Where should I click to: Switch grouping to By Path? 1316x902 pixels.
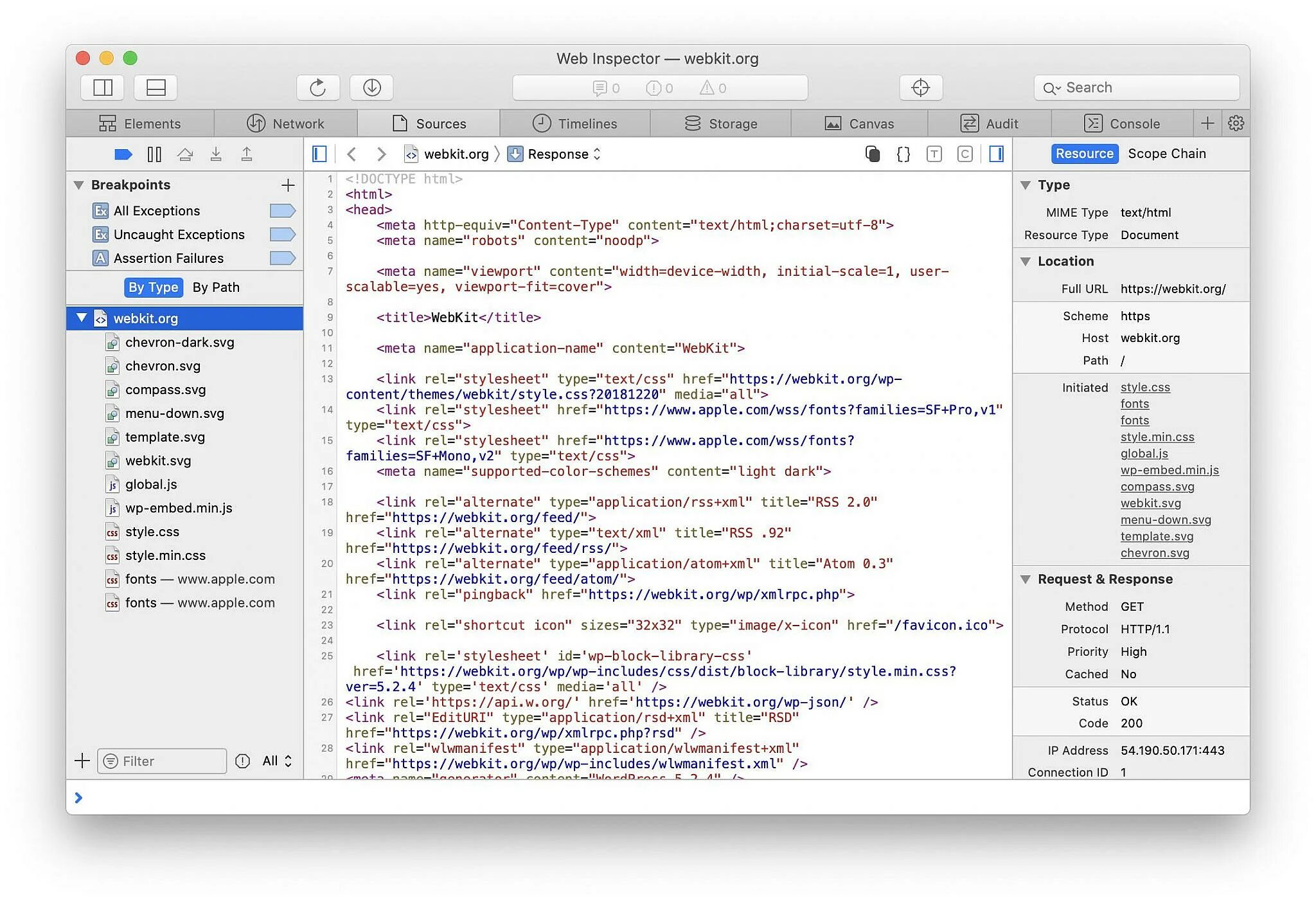[x=216, y=287]
